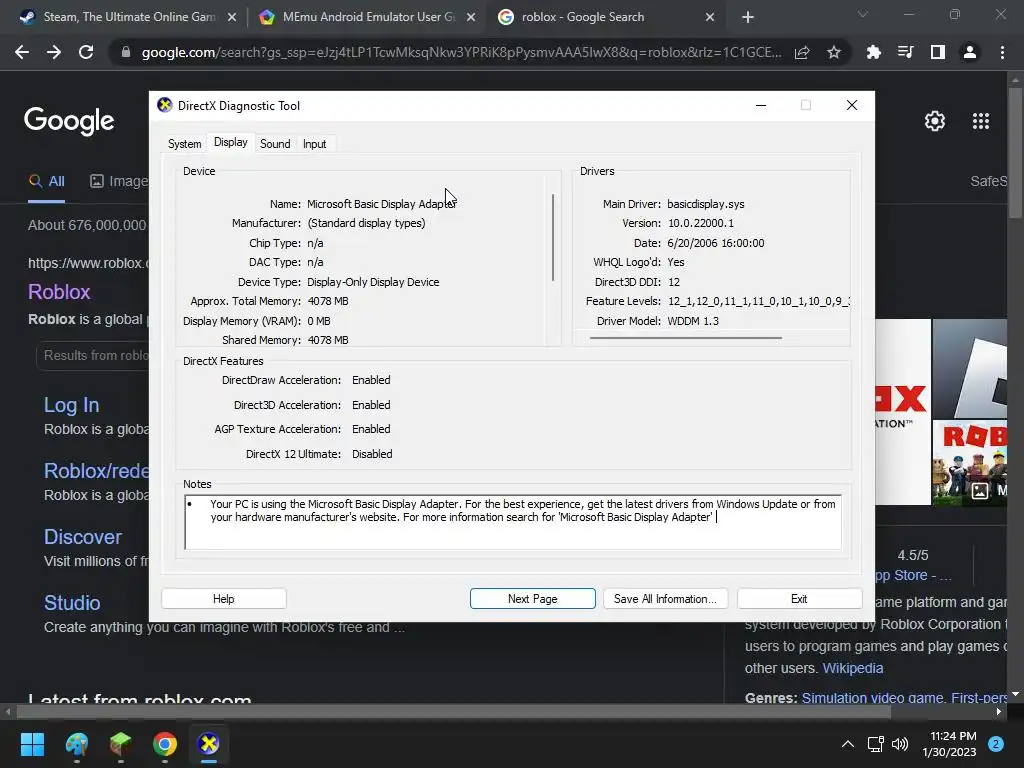The width and height of the screenshot is (1024, 768).
Task: Open Chrome three-dot menu
Action: click(x=1002, y=52)
